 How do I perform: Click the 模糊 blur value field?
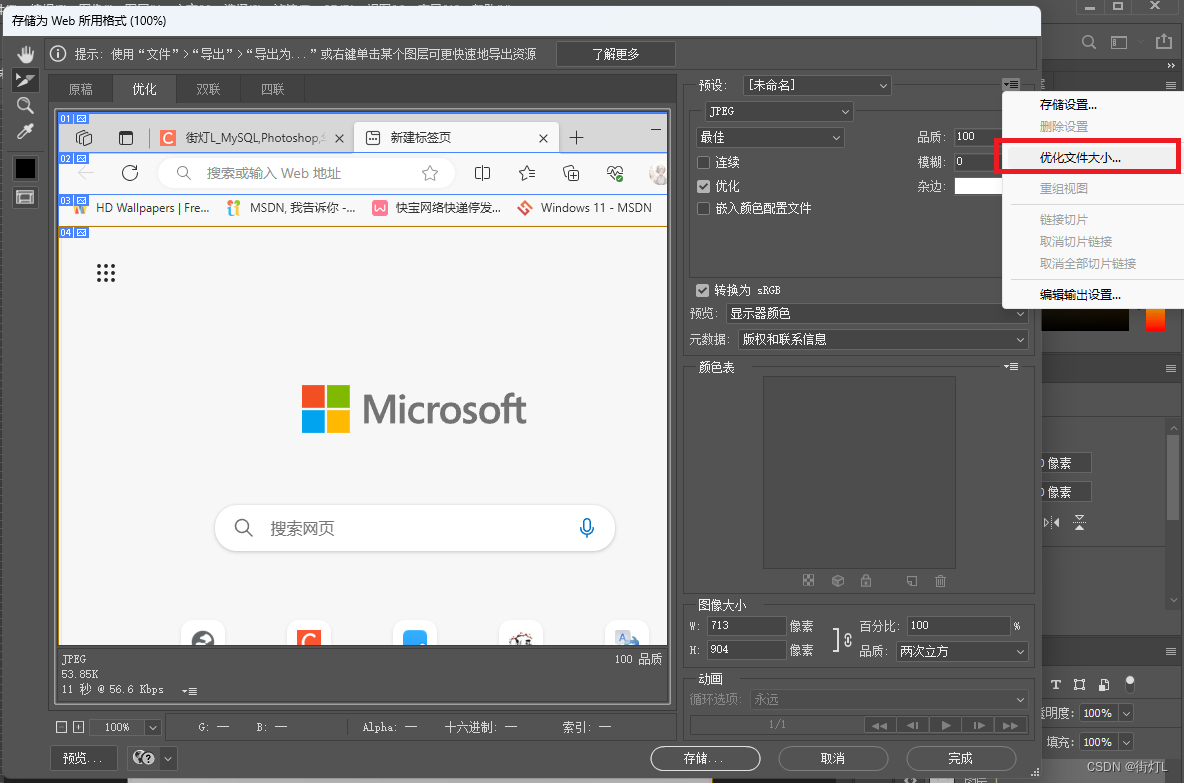pyautogui.click(x=977, y=162)
